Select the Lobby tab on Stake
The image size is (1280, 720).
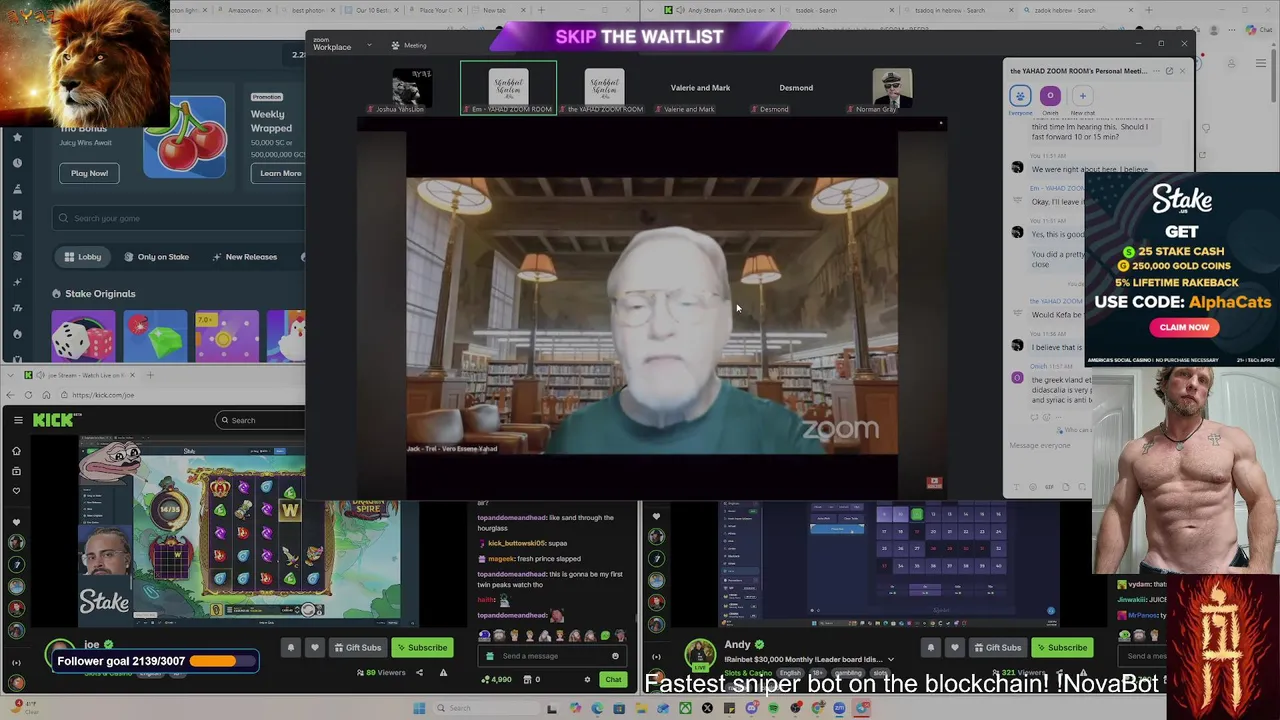point(82,257)
